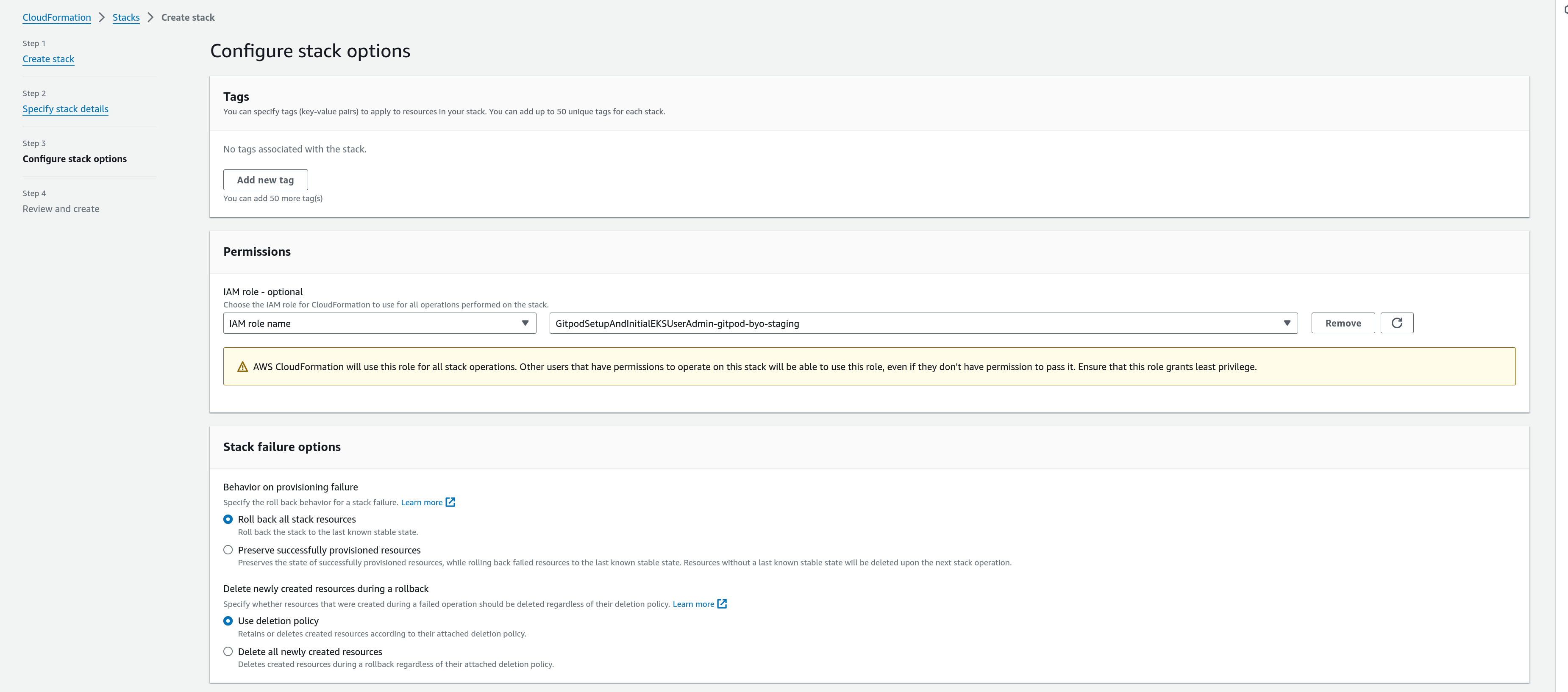The height and width of the screenshot is (692, 1568).
Task: Open CloudFormation breadcrumb link
Action: 57,17
